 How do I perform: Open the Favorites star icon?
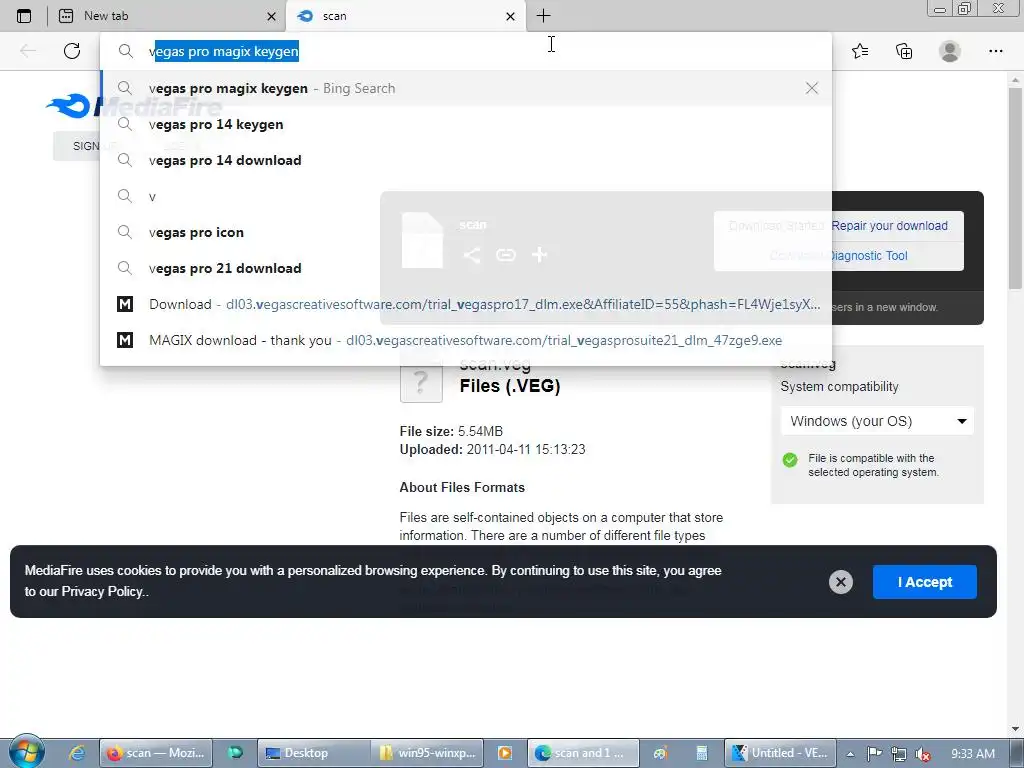(860, 51)
